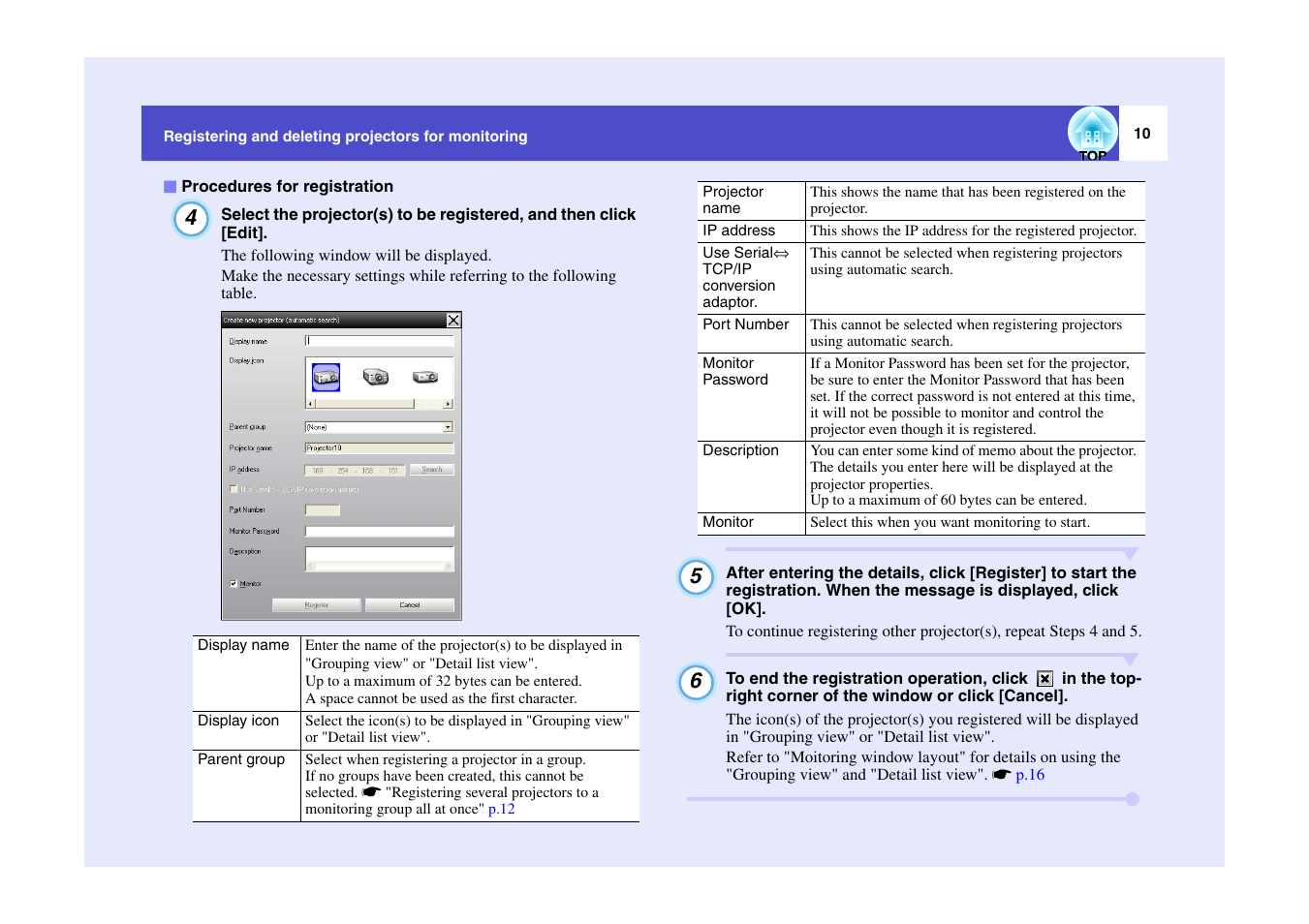Click the pointing hand icon before p.16
This screenshot has height=924, width=1309.
tap(1001, 775)
